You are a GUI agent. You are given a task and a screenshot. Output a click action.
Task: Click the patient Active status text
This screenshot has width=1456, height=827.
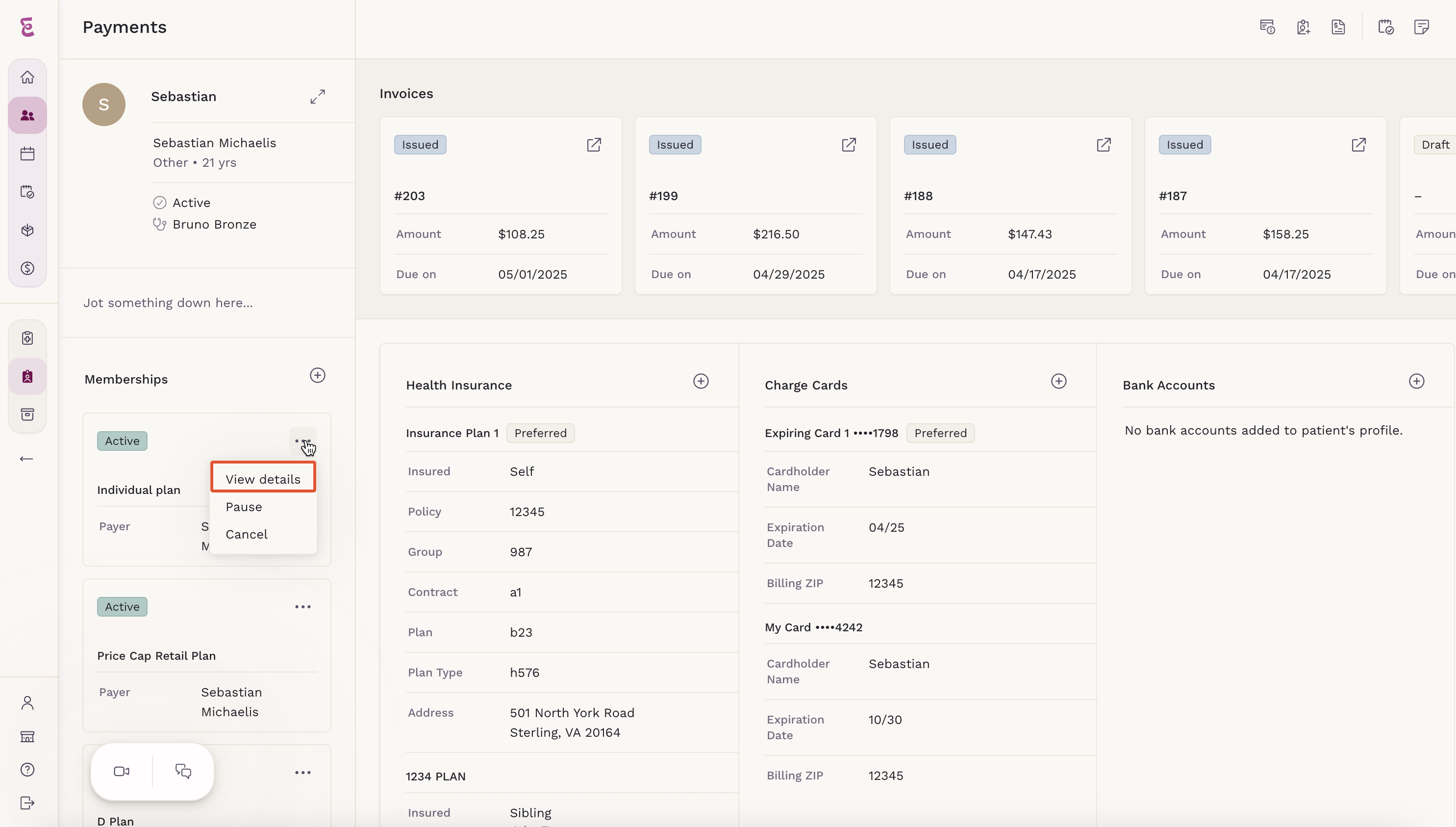pyautogui.click(x=191, y=203)
